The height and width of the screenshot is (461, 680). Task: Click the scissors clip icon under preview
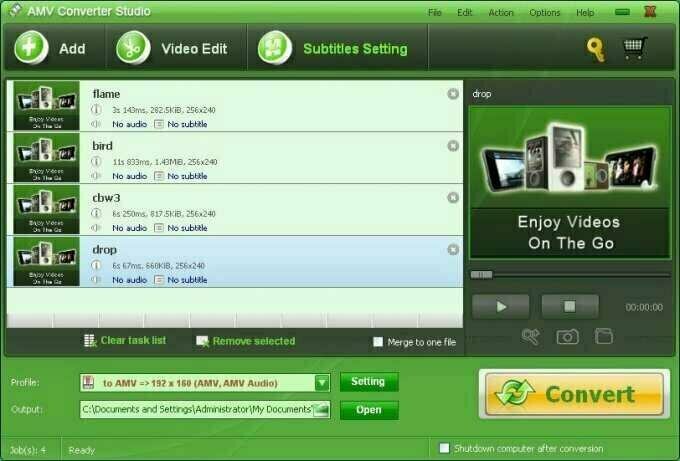click(531, 337)
